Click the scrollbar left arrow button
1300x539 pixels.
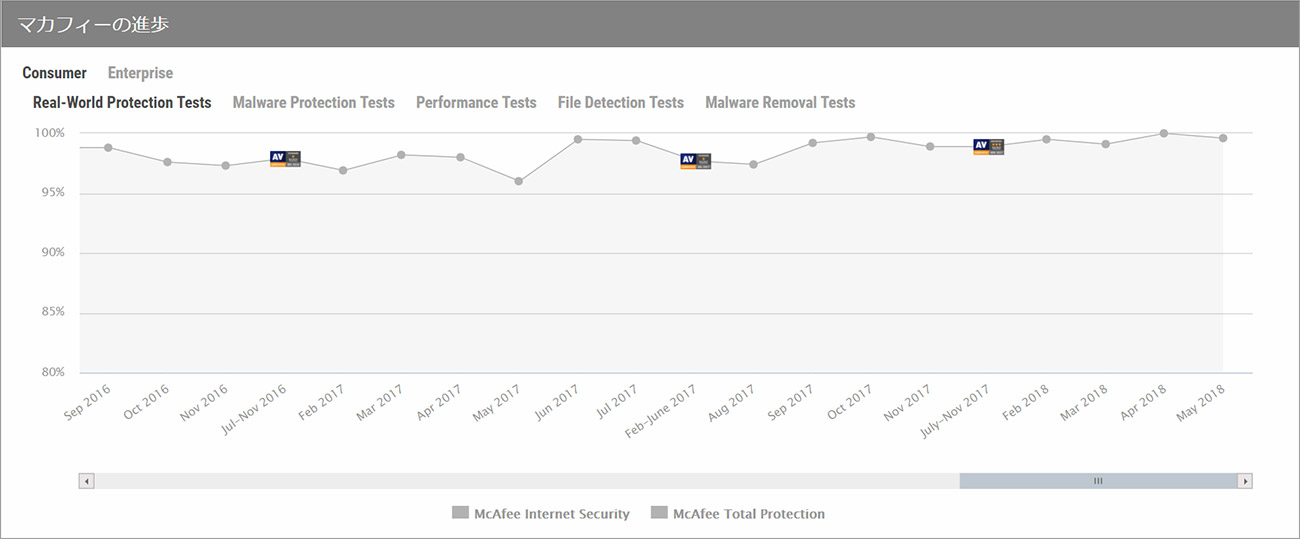point(86,481)
